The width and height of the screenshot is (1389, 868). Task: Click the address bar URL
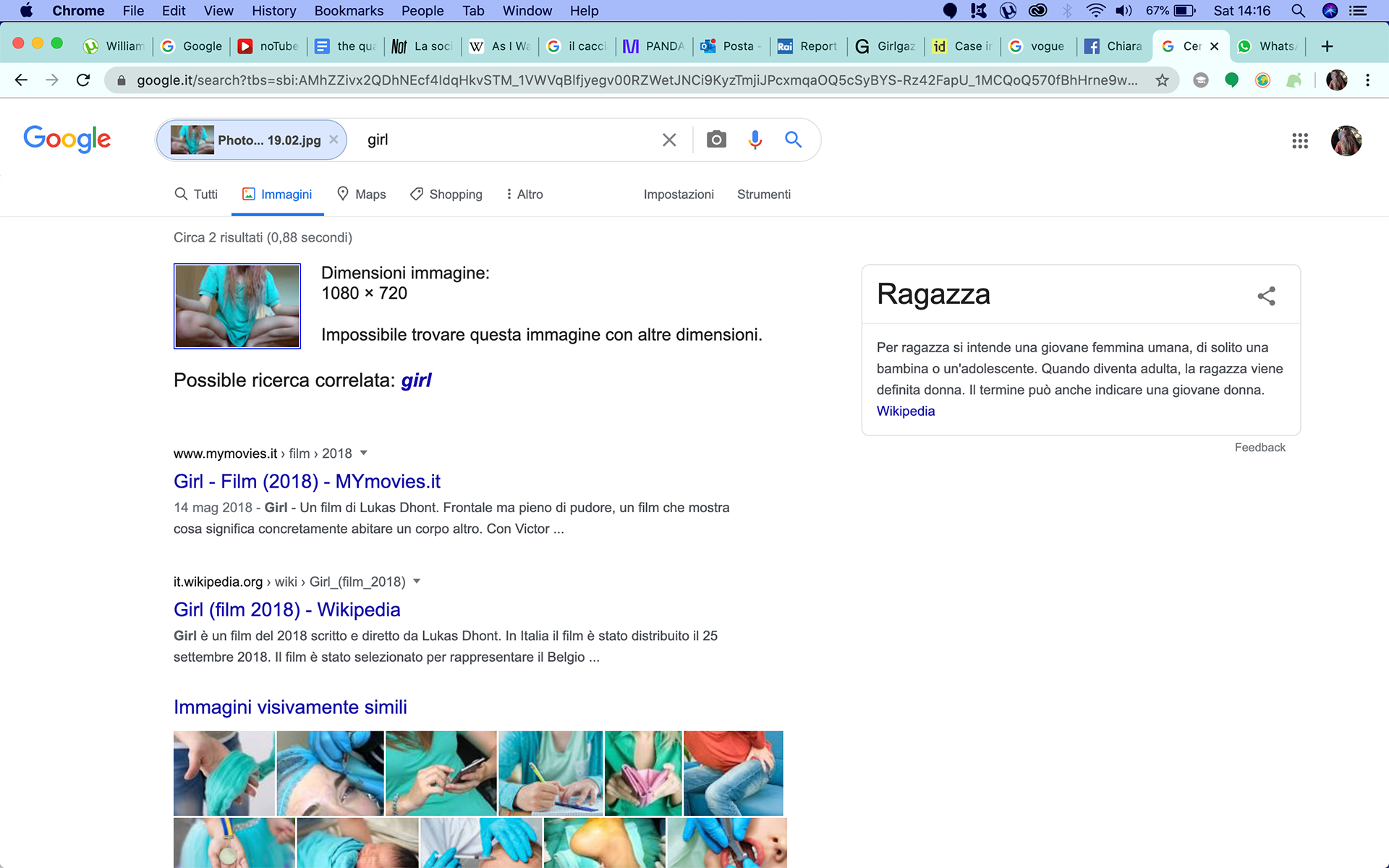point(637,80)
